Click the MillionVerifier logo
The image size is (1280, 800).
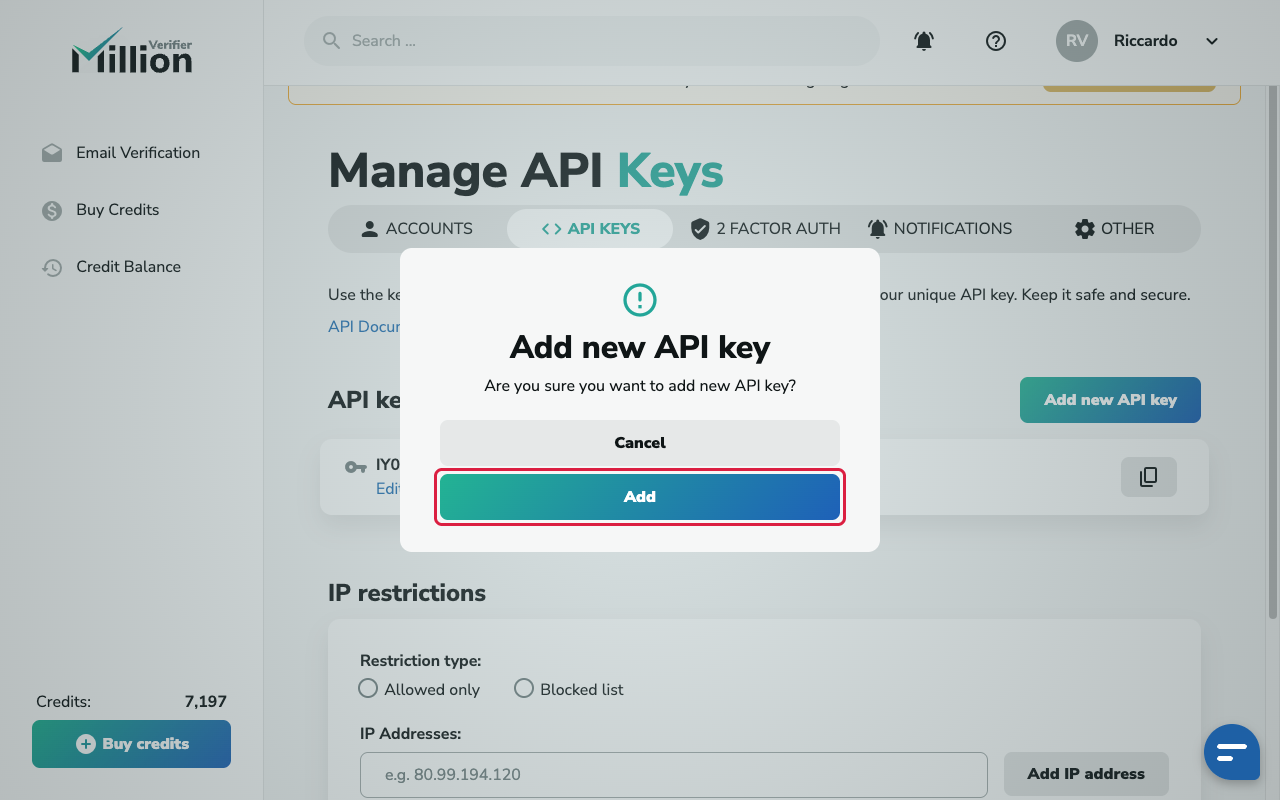click(132, 50)
